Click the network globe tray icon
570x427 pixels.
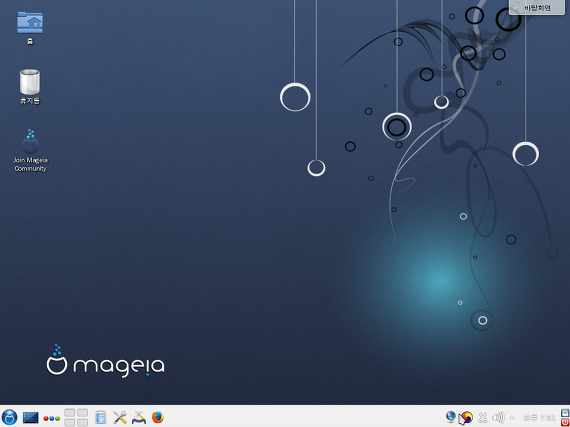(x=451, y=417)
